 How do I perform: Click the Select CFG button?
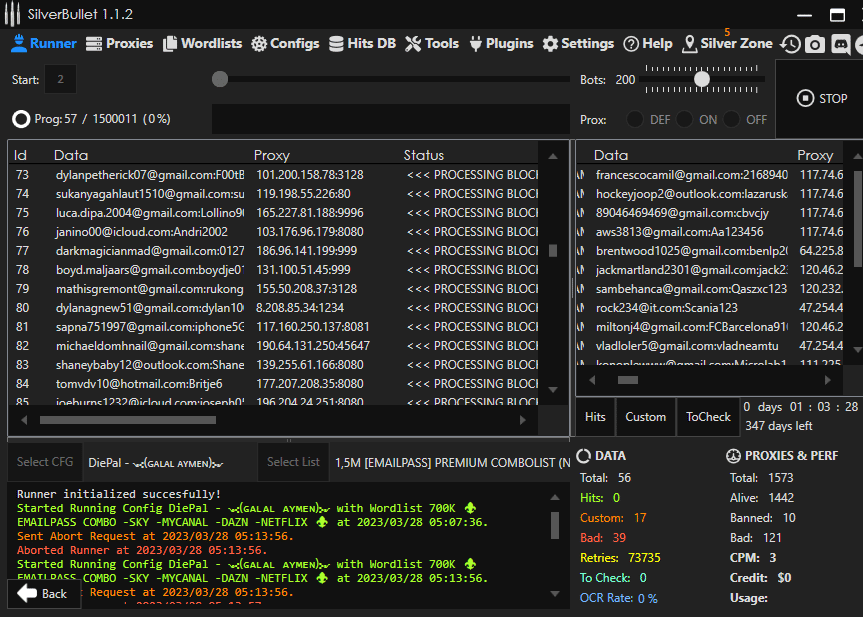point(45,462)
